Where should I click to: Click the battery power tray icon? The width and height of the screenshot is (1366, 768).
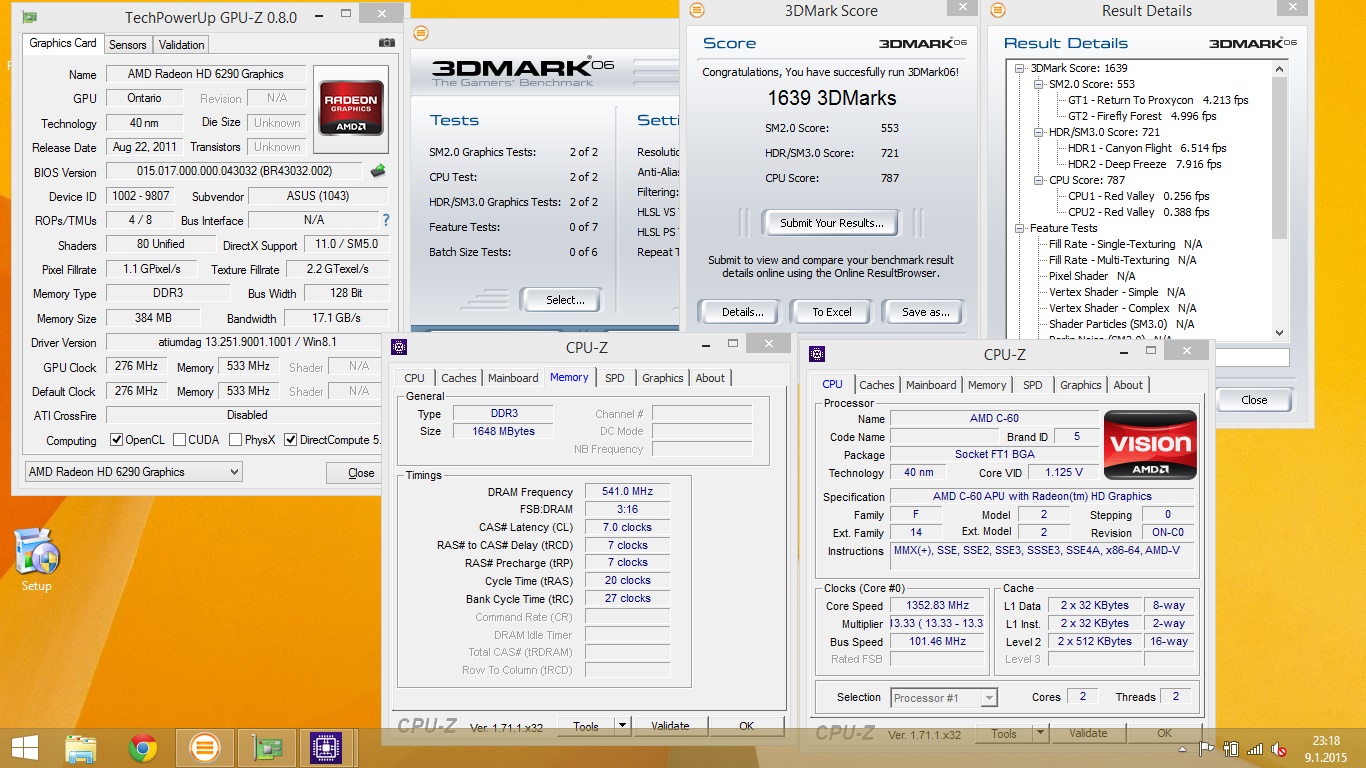coord(1231,748)
